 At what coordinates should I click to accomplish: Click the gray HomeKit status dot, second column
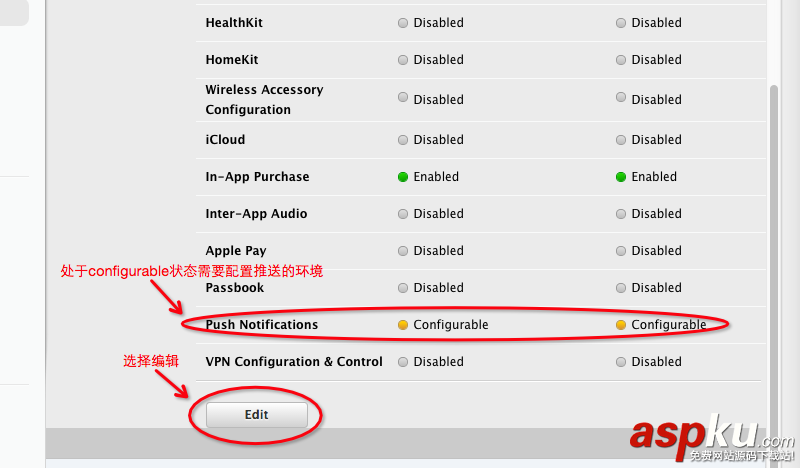(621, 60)
